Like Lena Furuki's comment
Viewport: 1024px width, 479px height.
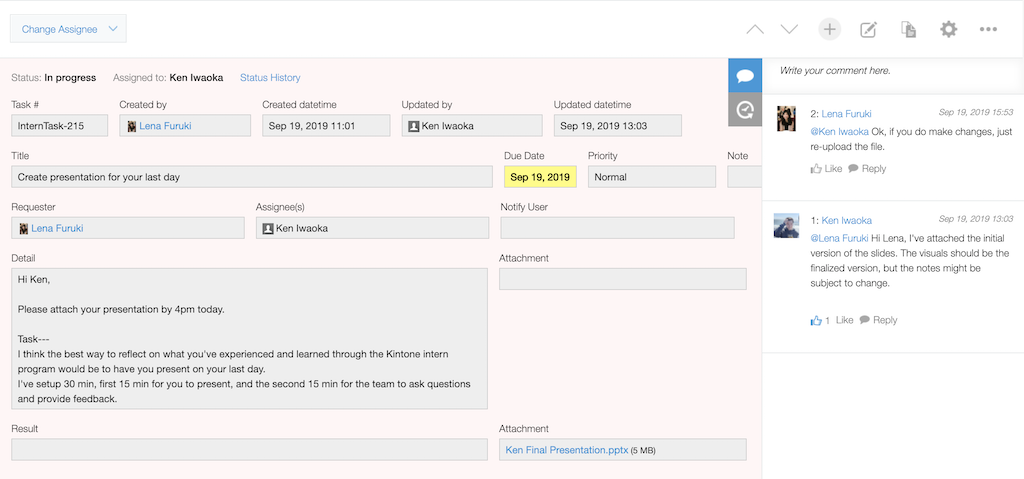coord(827,169)
